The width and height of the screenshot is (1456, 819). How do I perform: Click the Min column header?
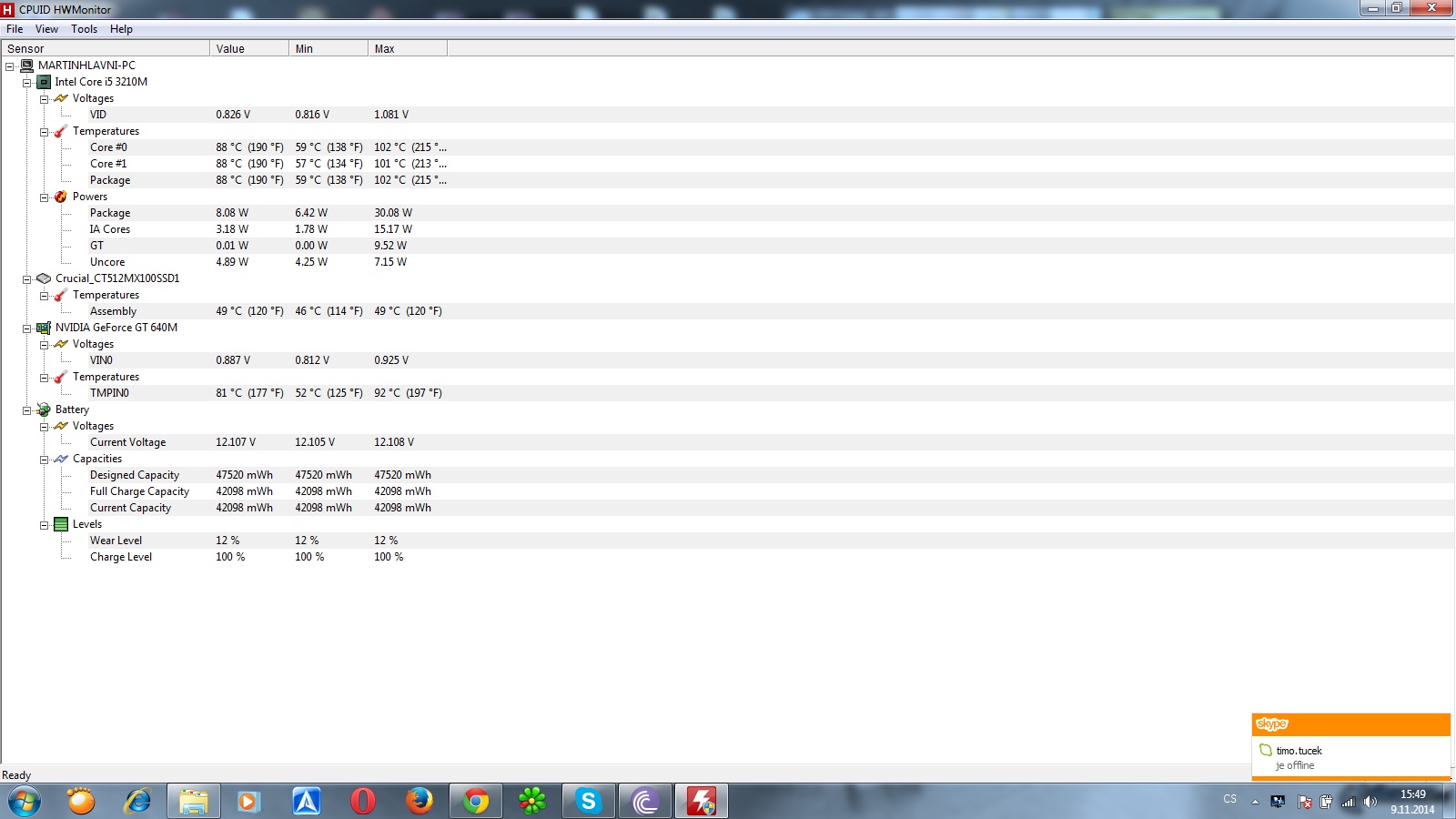[x=329, y=48]
